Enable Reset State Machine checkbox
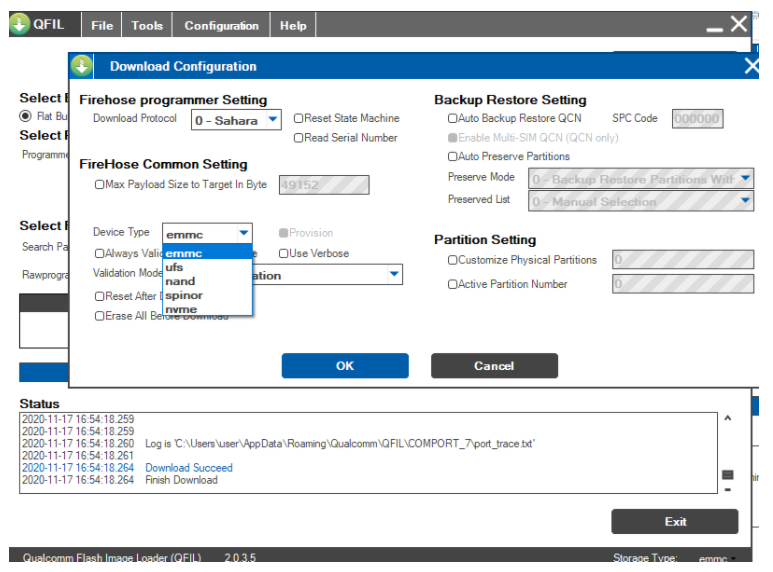The height and width of the screenshot is (572, 773). (x=298, y=118)
